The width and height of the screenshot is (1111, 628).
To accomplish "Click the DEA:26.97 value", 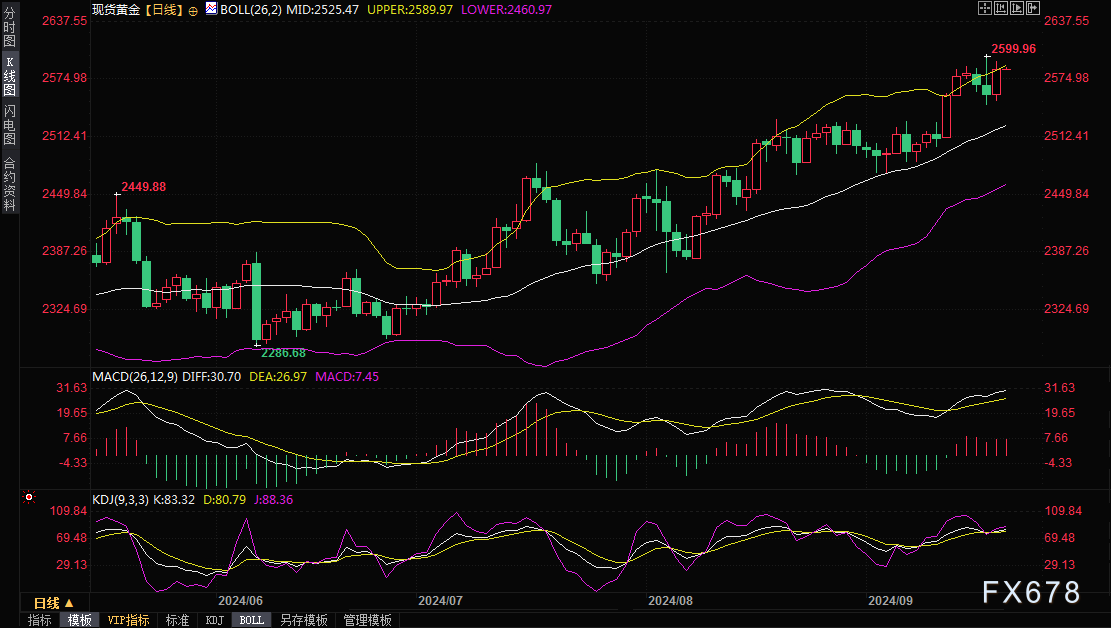I will (x=278, y=376).
